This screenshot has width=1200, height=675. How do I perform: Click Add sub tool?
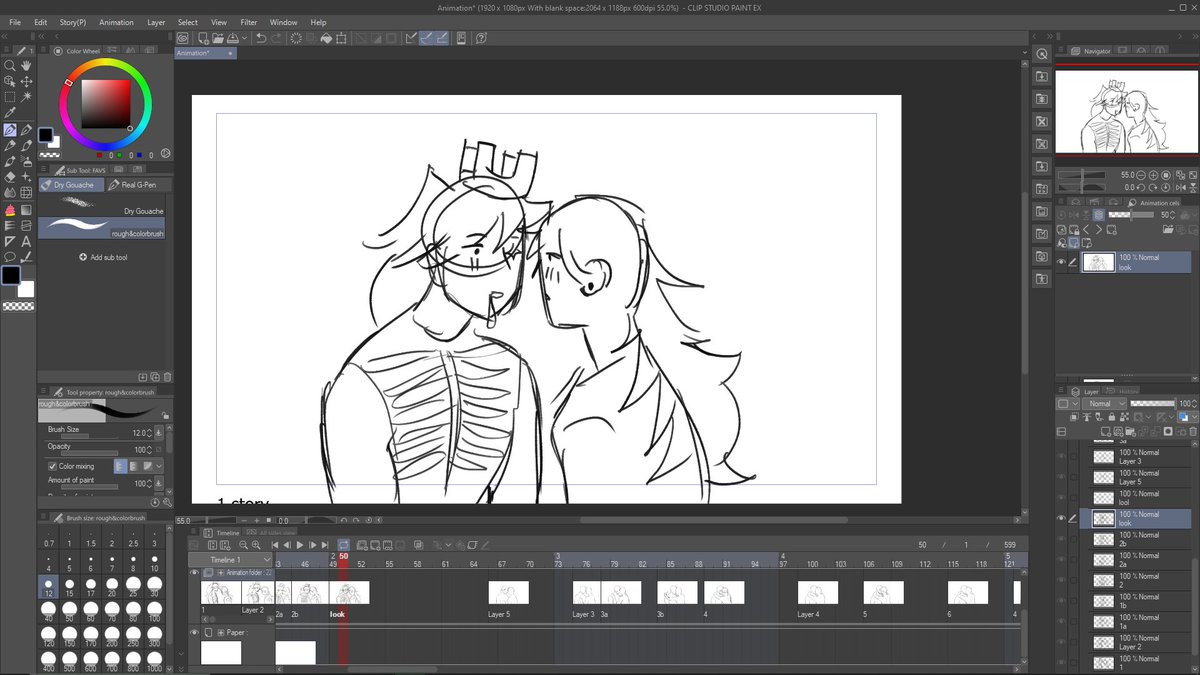108,256
